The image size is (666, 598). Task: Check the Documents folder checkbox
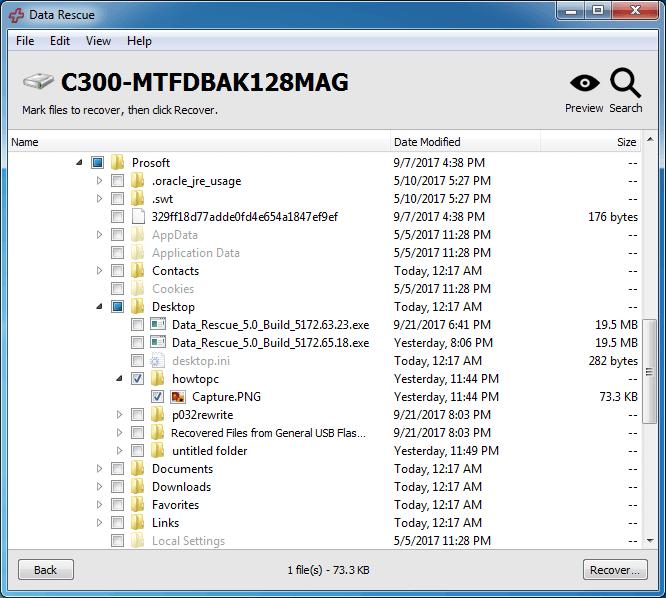[x=117, y=468]
